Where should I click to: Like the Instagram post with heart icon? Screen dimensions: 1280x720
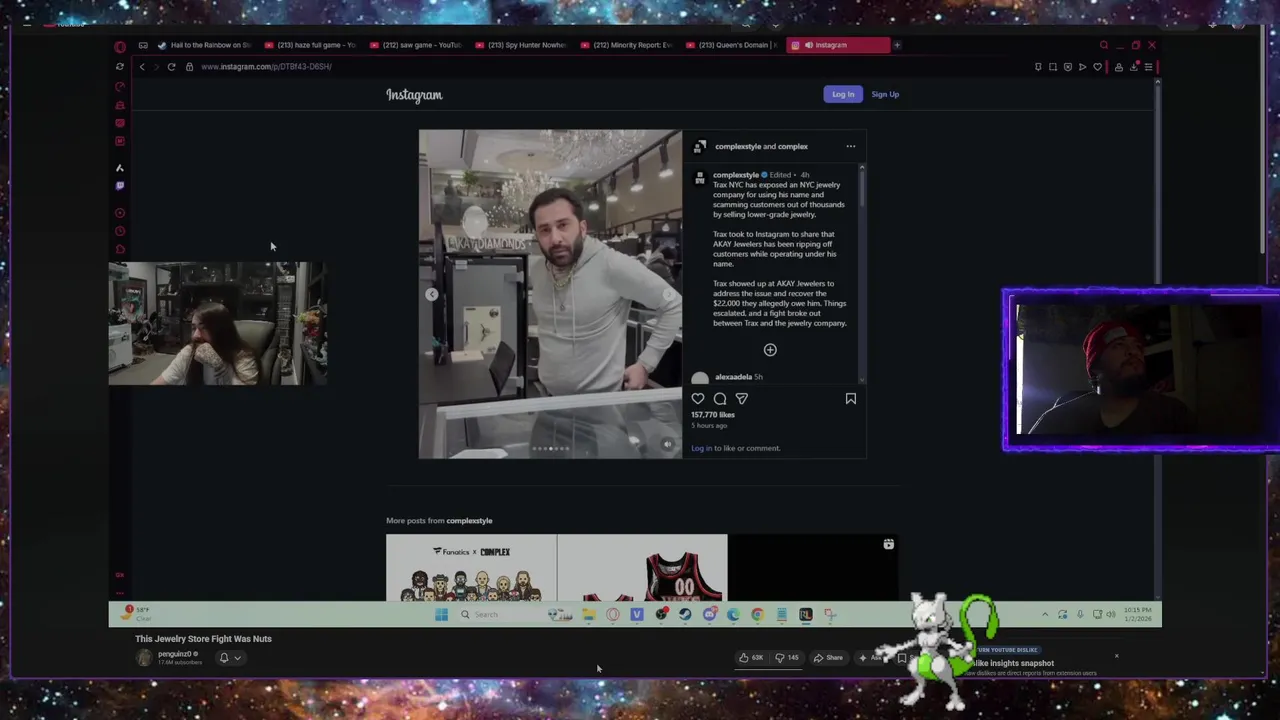698,399
